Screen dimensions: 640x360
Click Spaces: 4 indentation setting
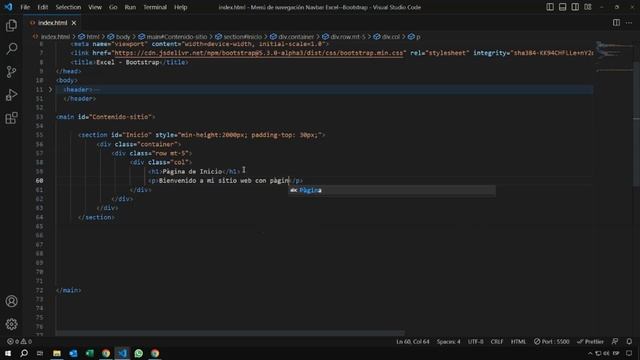click(x=449, y=342)
